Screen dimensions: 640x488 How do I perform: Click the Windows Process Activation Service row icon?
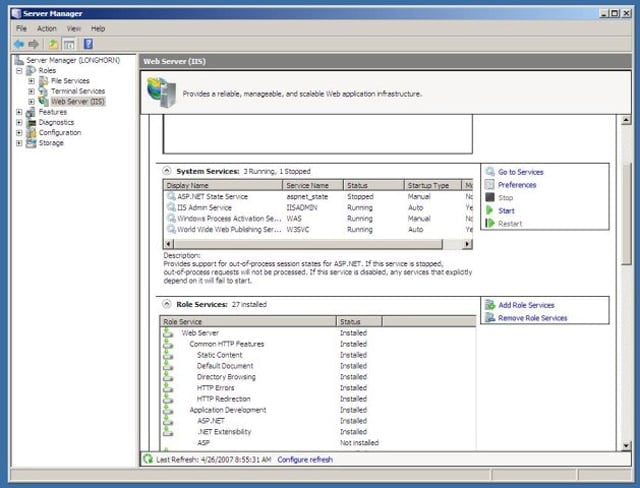click(171, 218)
